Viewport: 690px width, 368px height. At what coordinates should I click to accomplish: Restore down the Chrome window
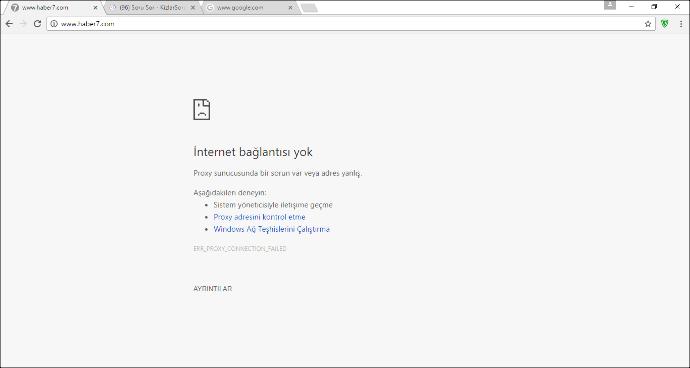(x=654, y=7)
